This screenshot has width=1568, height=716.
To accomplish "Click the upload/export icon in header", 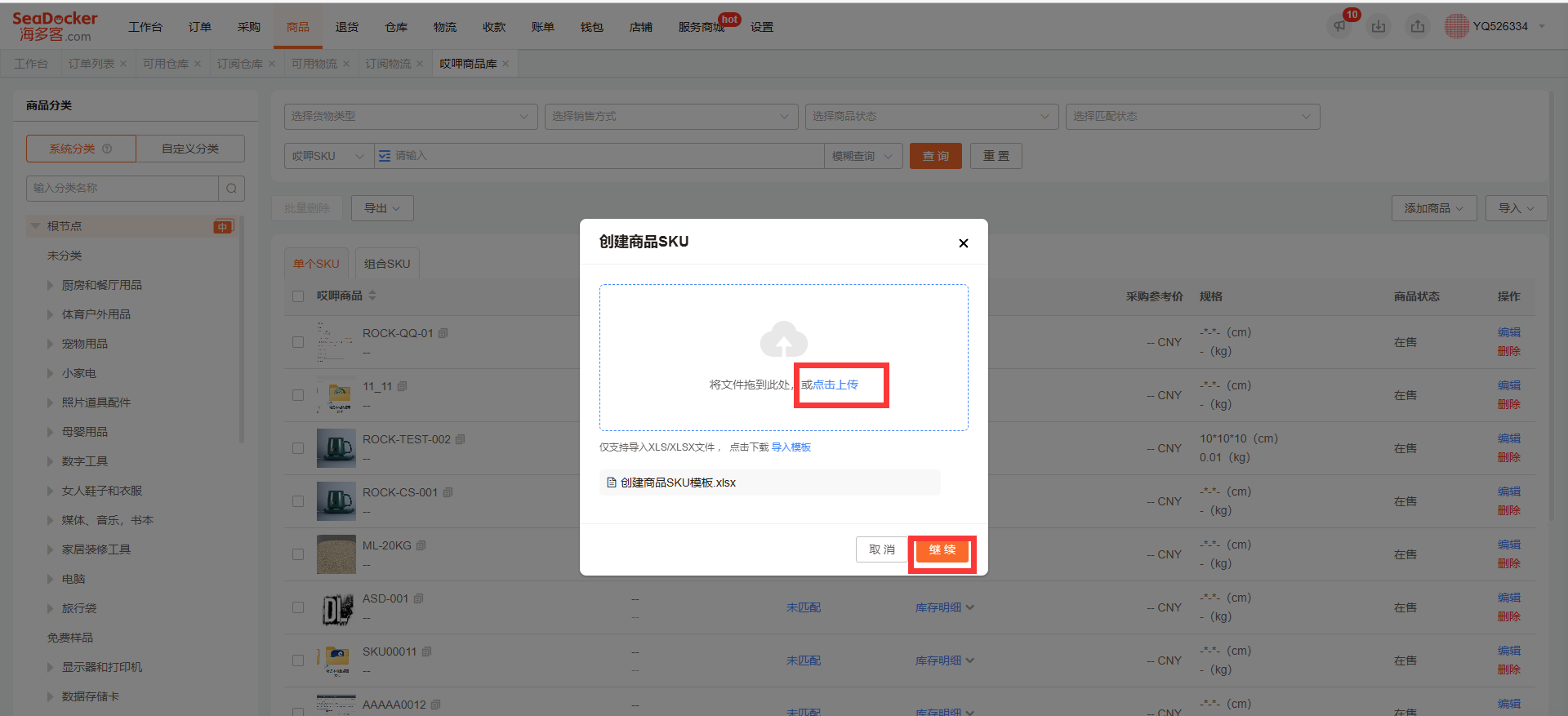I will [x=1418, y=26].
